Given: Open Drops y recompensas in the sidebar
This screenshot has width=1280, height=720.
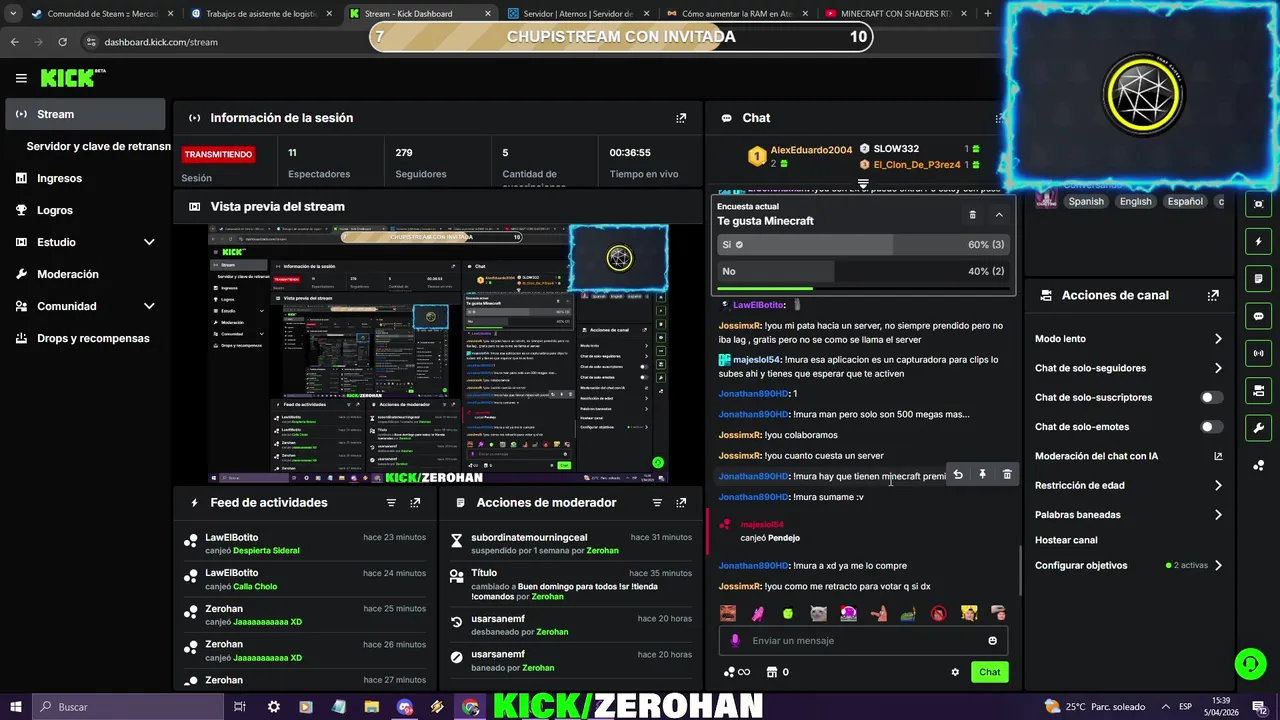Looking at the screenshot, I should coord(85,338).
